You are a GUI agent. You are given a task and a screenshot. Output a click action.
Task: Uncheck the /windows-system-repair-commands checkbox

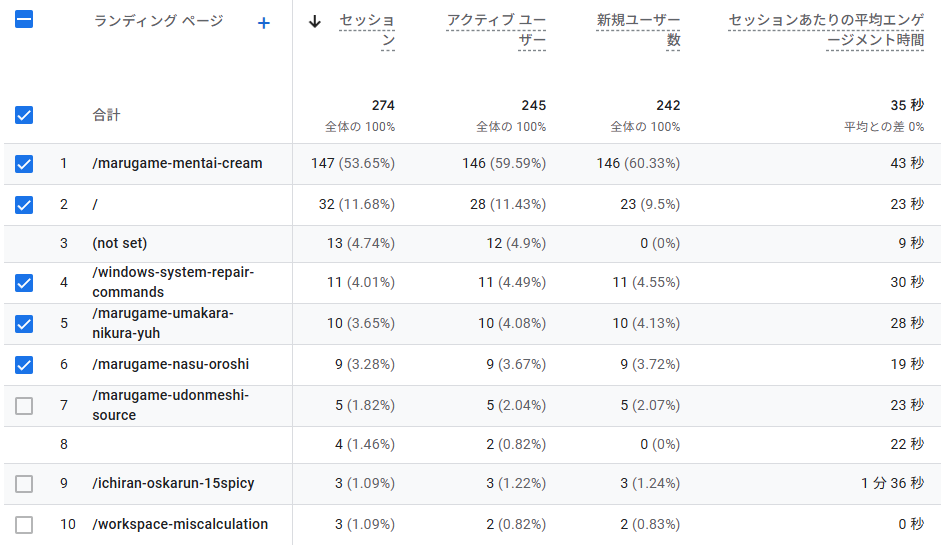click(x=24, y=283)
